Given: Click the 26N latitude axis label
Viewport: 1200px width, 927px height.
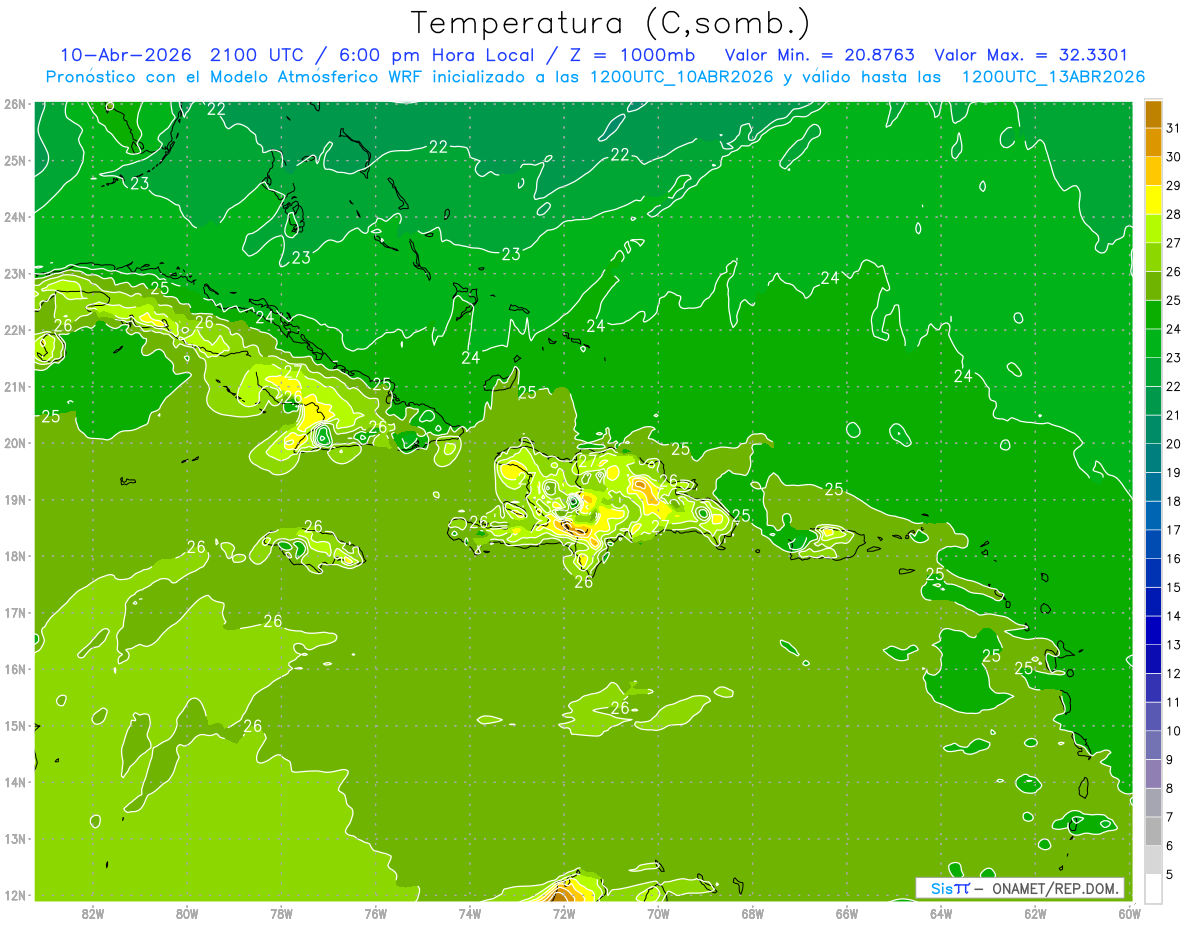Looking at the screenshot, I should coord(14,104).
